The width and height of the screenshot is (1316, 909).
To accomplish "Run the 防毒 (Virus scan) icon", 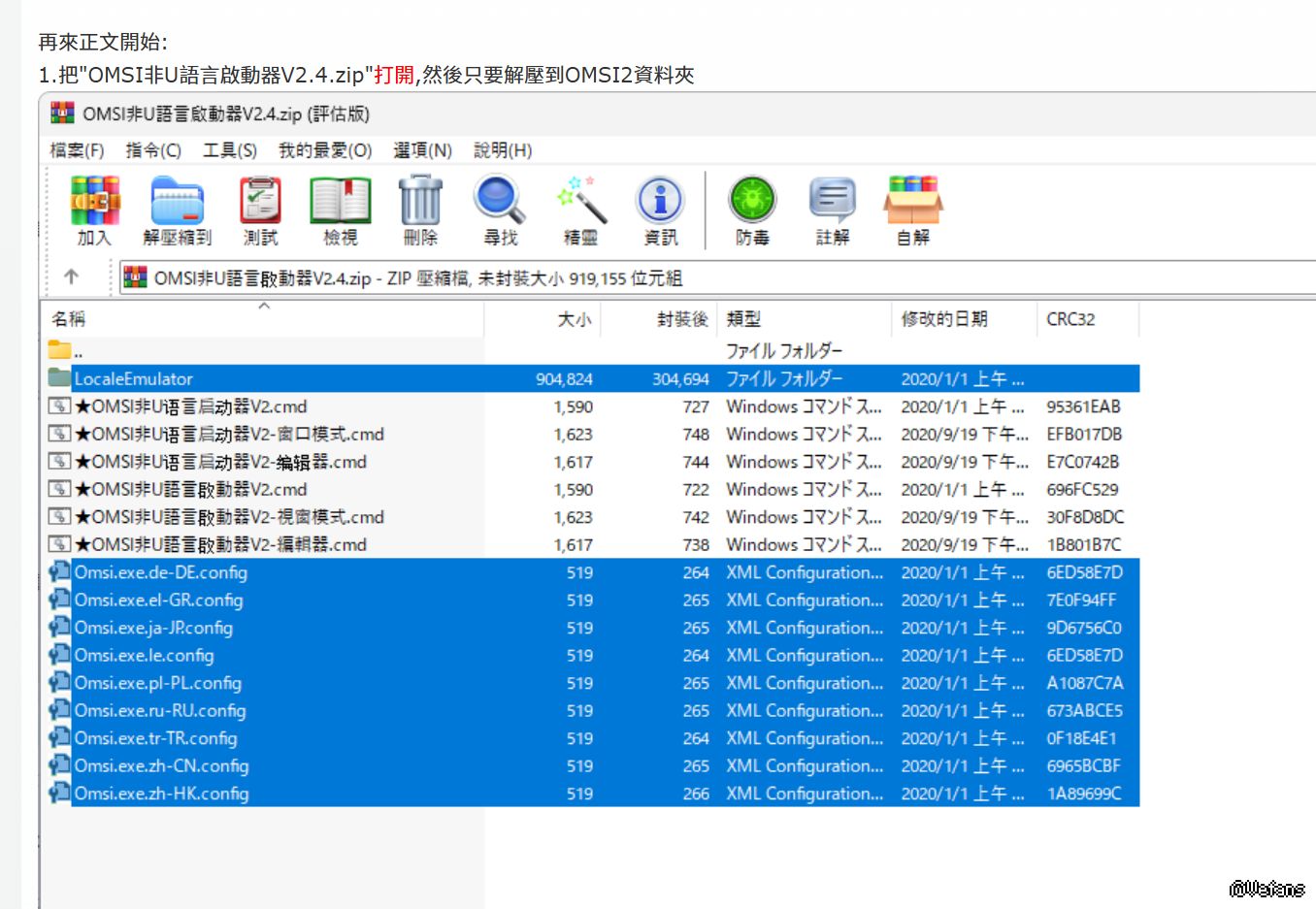I will [752, 202].
